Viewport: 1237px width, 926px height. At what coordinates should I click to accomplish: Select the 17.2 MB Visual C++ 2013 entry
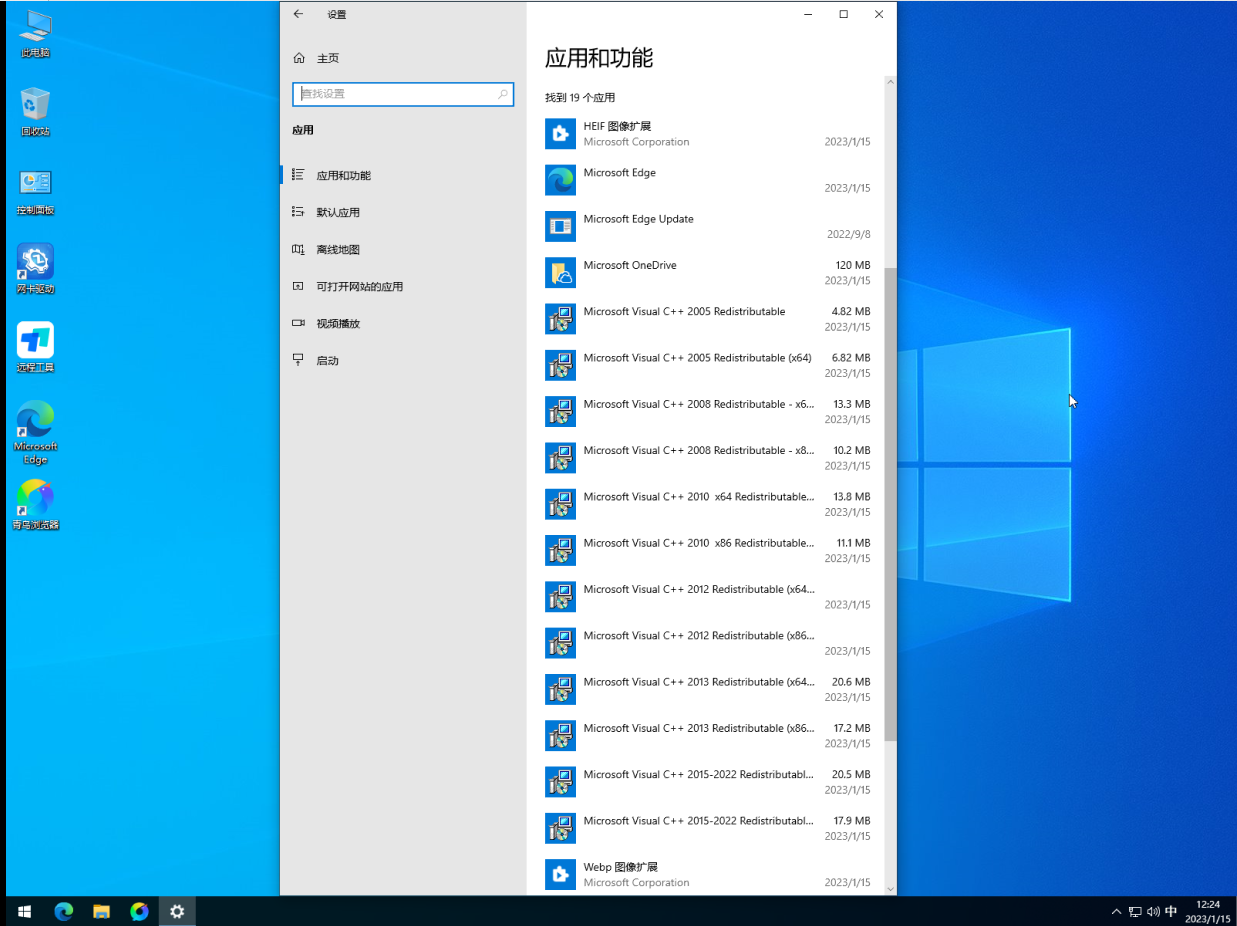(x=708, y=736)
